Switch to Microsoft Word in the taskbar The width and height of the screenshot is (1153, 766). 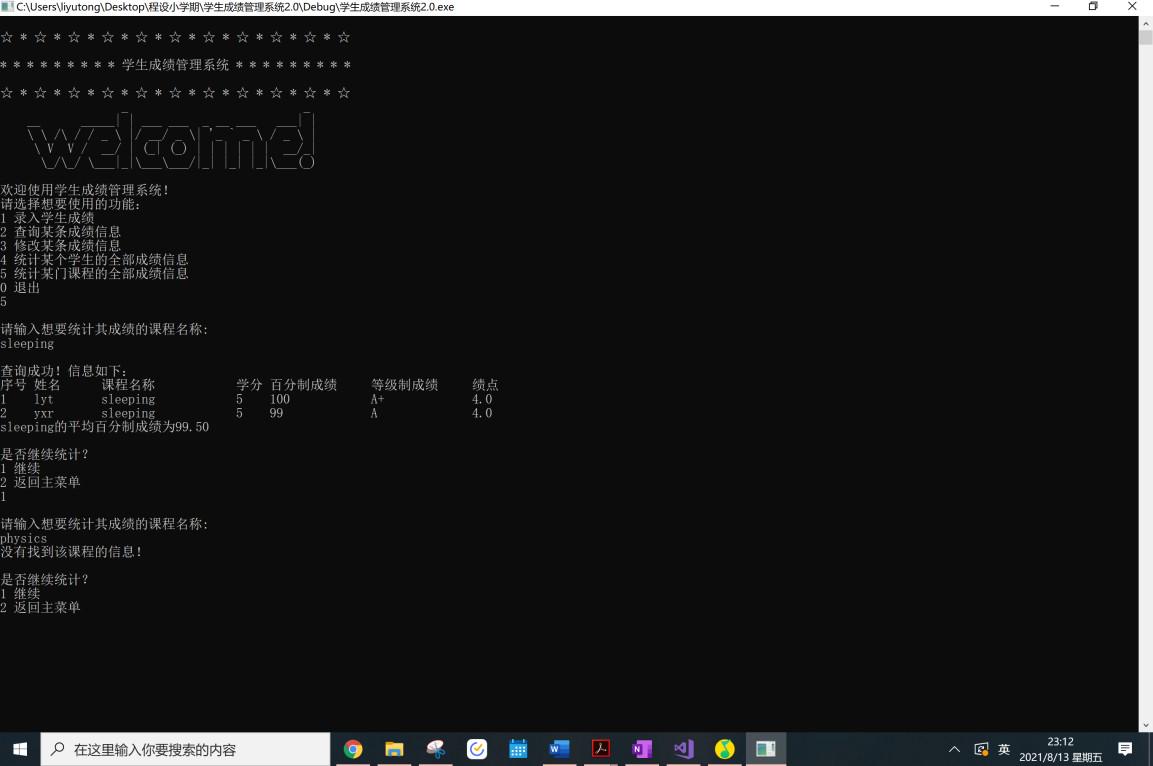[560, 749]
